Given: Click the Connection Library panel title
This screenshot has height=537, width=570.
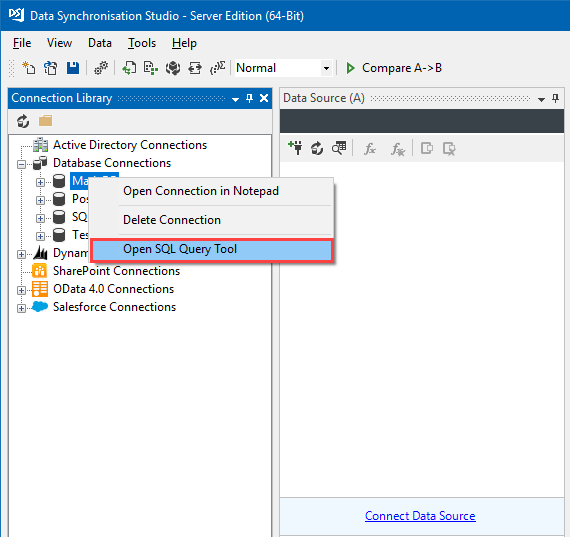Looking at the screenshot, I should pyautogui.click(x=62, y=98).
